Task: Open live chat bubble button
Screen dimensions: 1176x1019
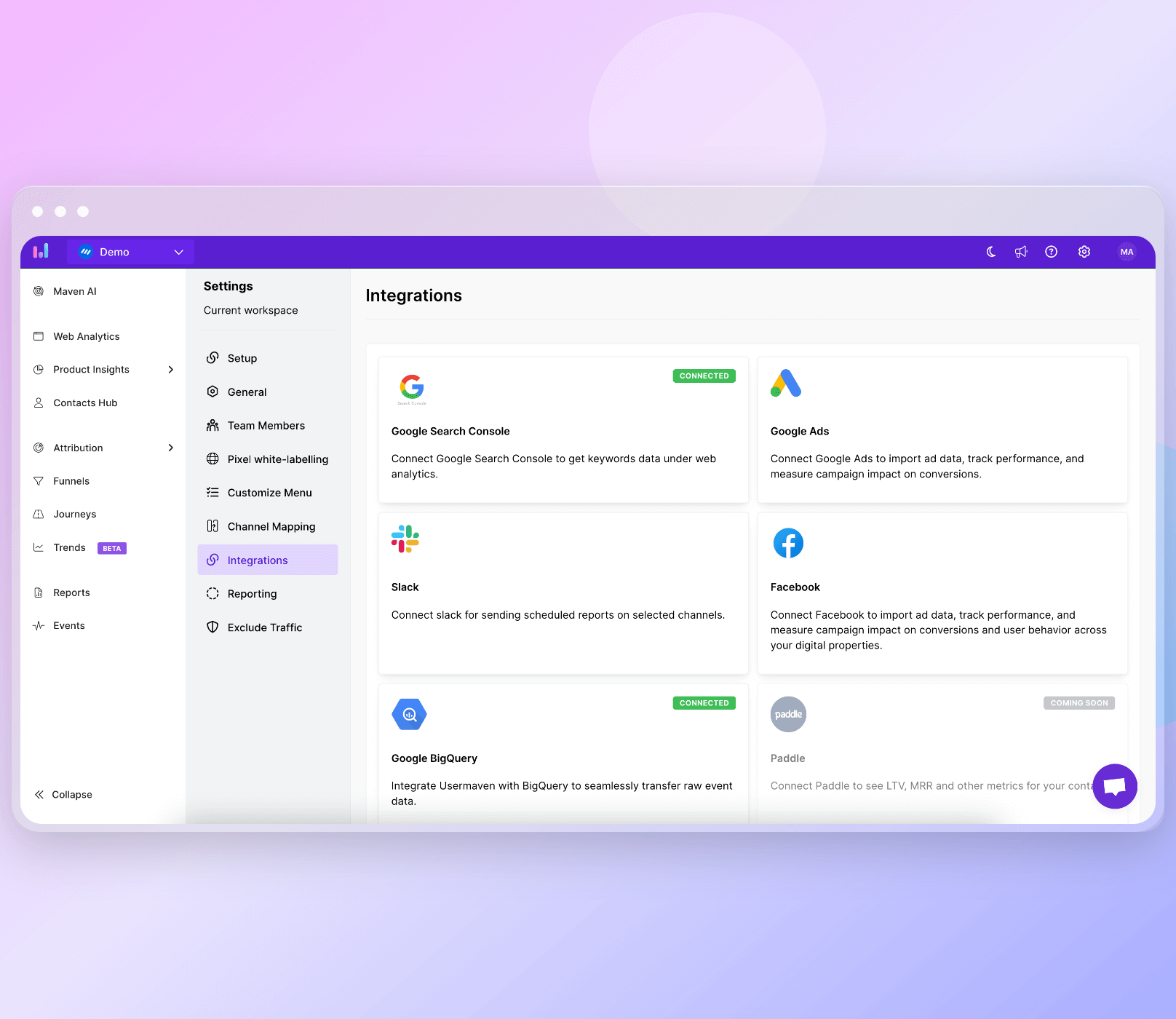Action: tap(1115, 786)
